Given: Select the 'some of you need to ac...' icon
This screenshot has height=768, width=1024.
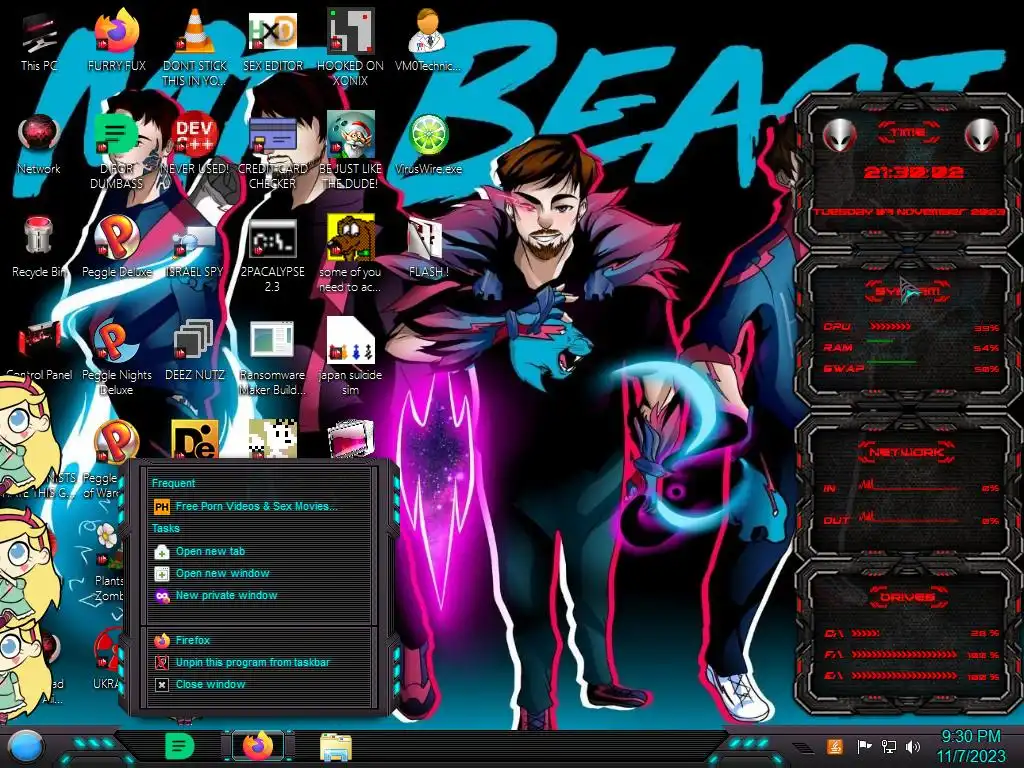Looking at the screenshot, I should (350, 255).
